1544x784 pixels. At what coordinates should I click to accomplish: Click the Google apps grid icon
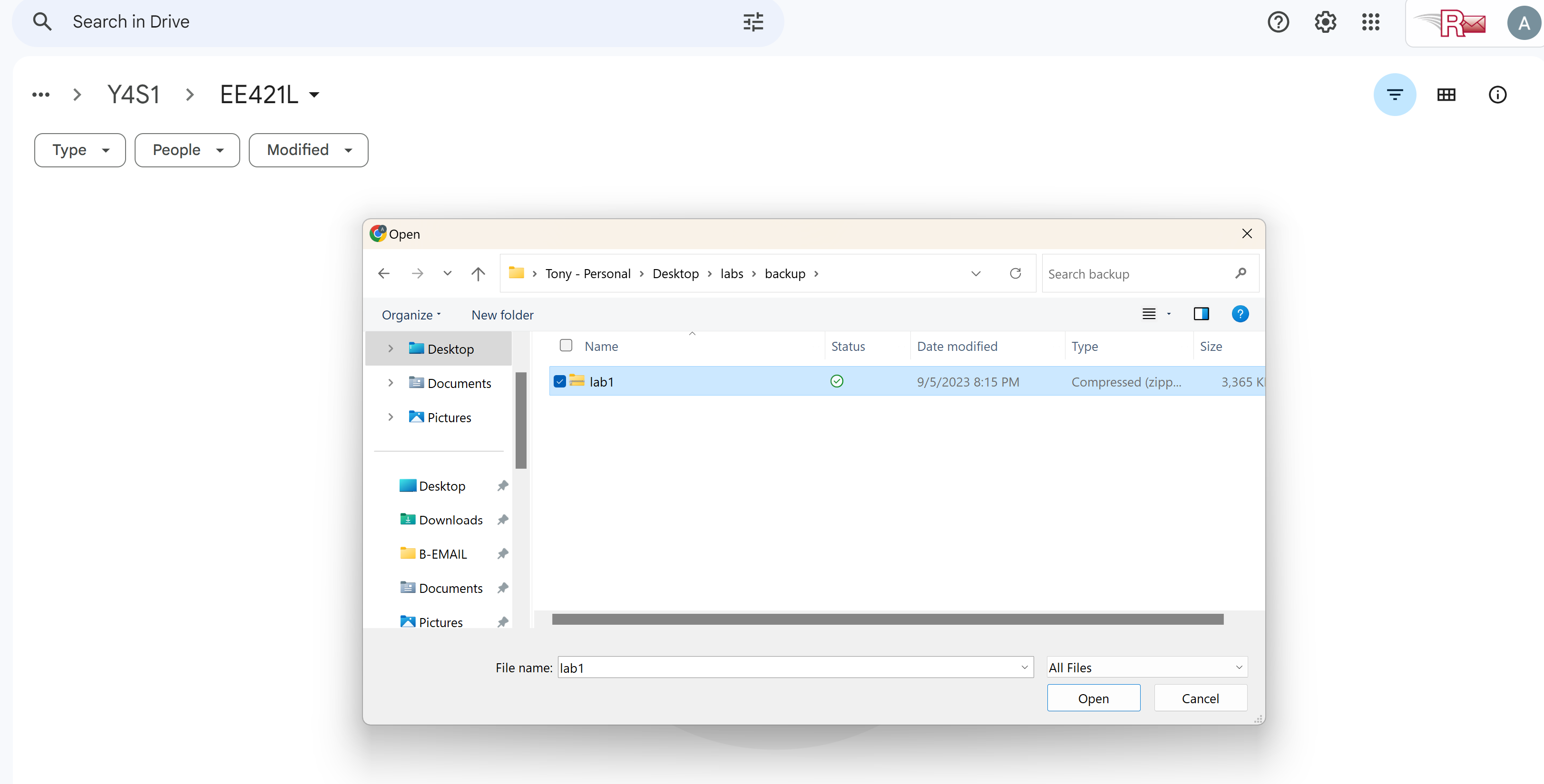click(x=1370, y=22)
